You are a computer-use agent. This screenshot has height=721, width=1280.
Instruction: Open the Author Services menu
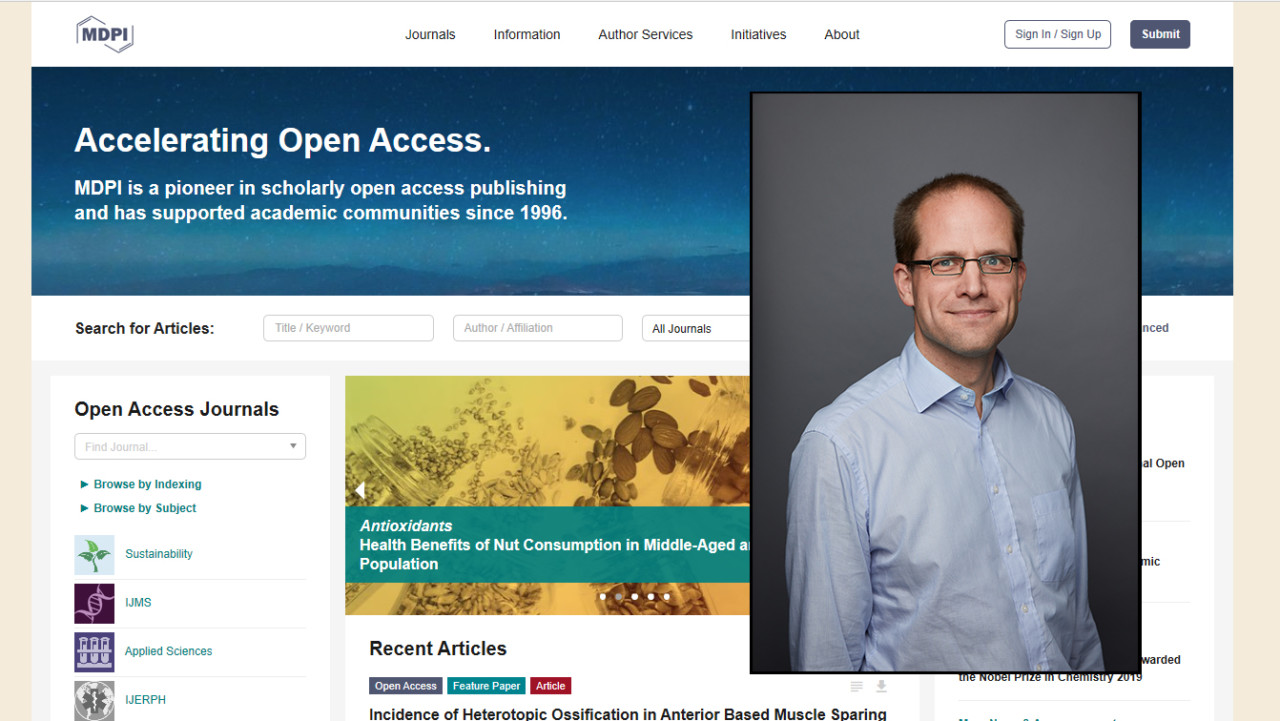645,34
